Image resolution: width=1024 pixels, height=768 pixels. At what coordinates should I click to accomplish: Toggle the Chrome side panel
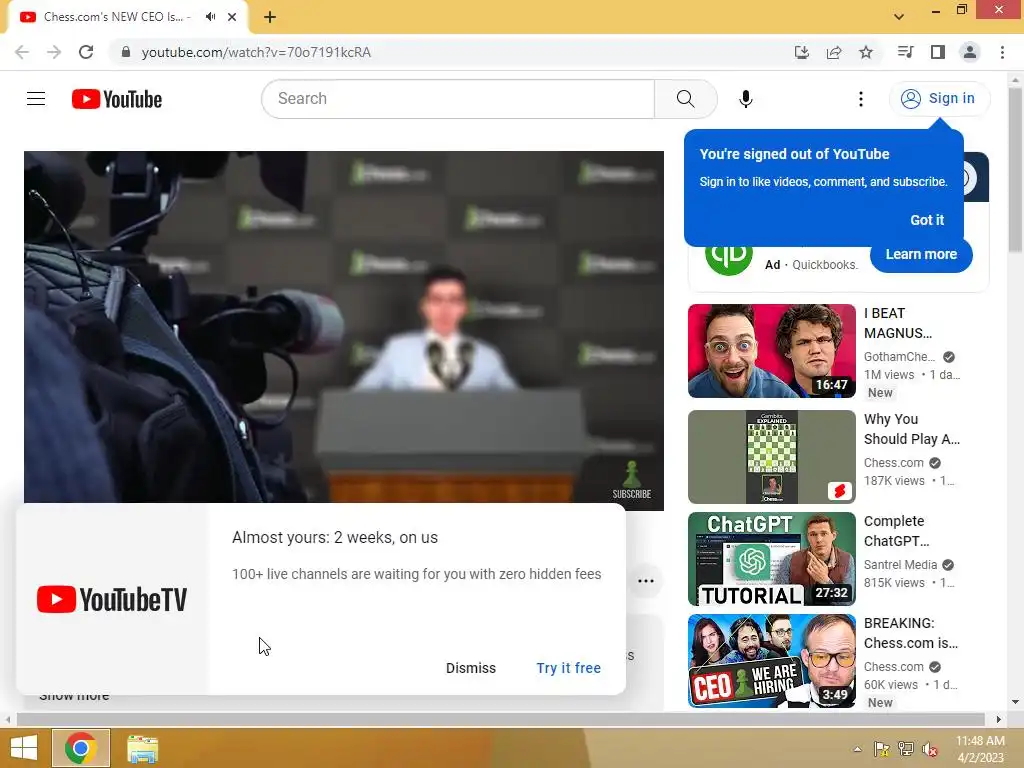tap(938, 52)
